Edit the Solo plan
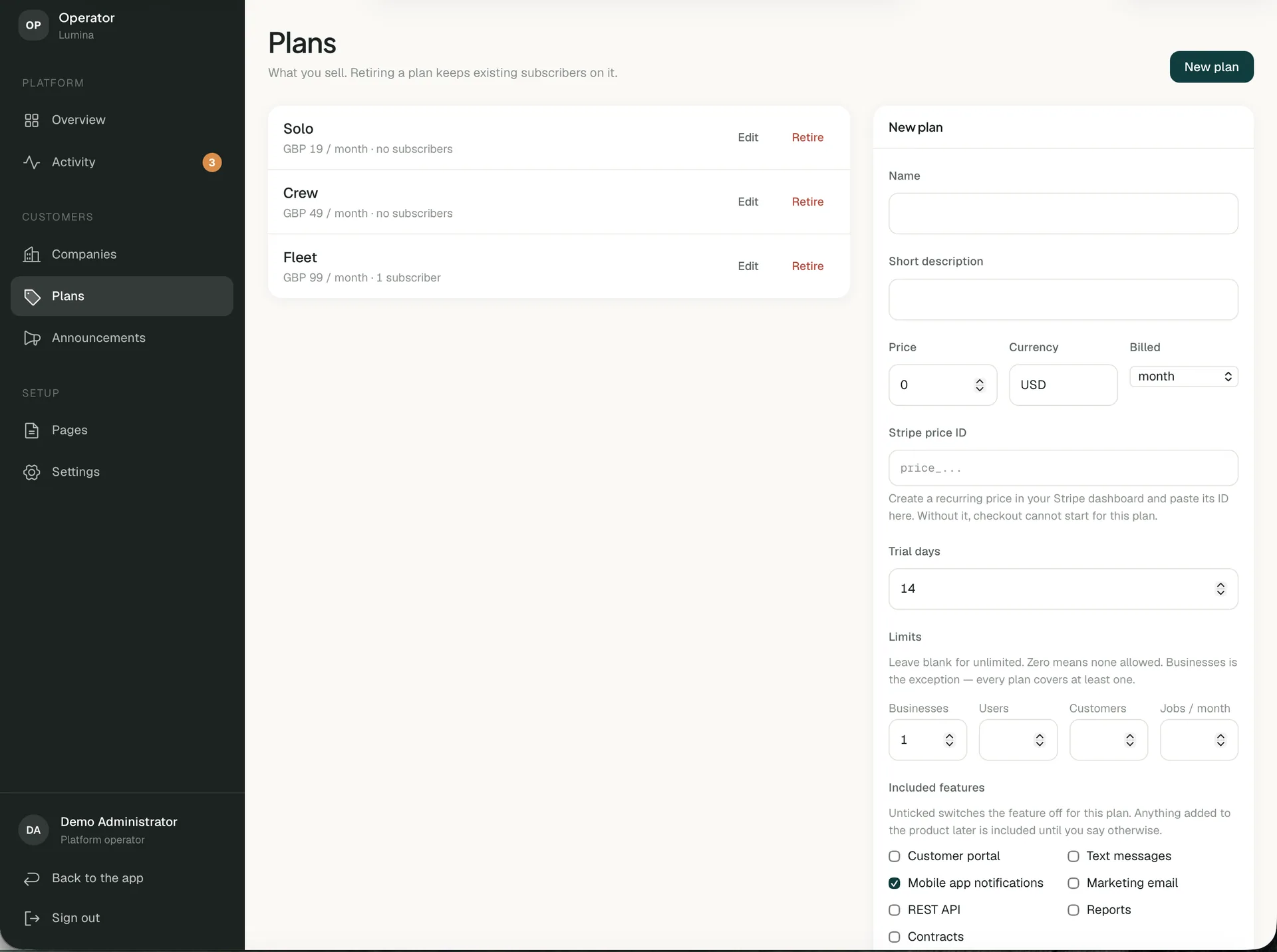Viewport: 1277px width, 952px height. (x=748, y=138)
